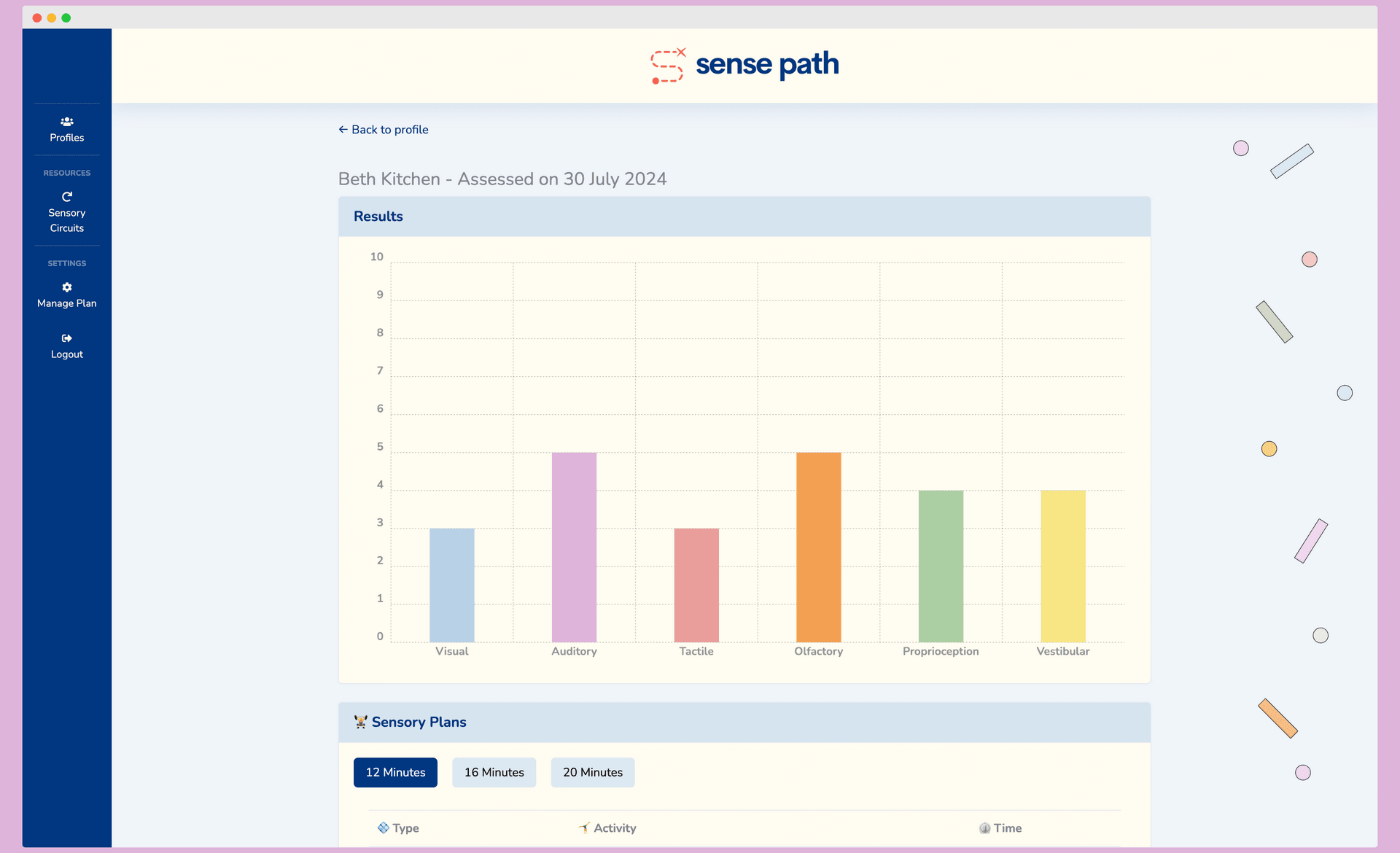Open Sensory Circuits refresh icon

pyautogui.click(x=66, y=197)
